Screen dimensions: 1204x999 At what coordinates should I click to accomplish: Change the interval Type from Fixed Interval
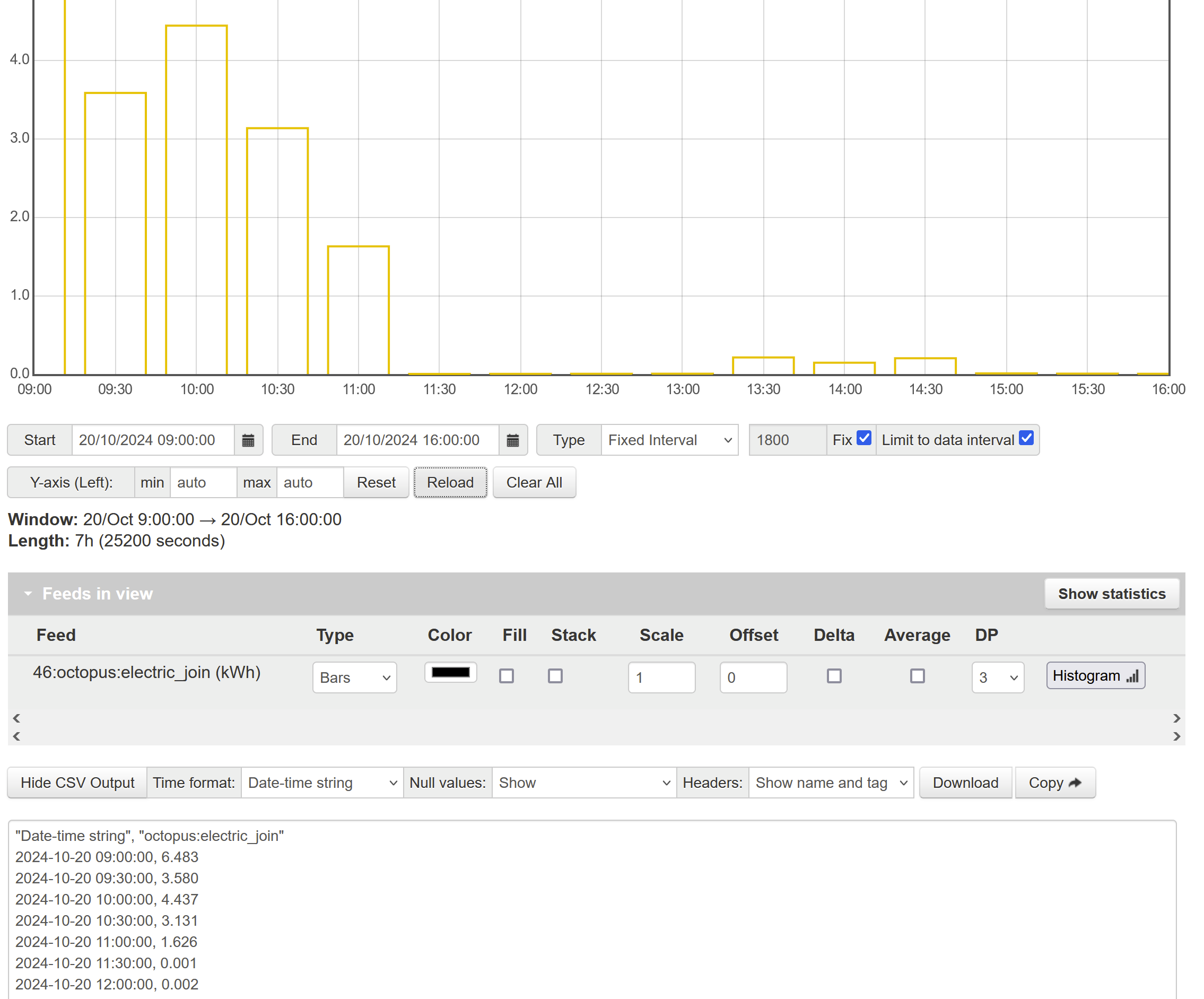[x=670, y=440]
